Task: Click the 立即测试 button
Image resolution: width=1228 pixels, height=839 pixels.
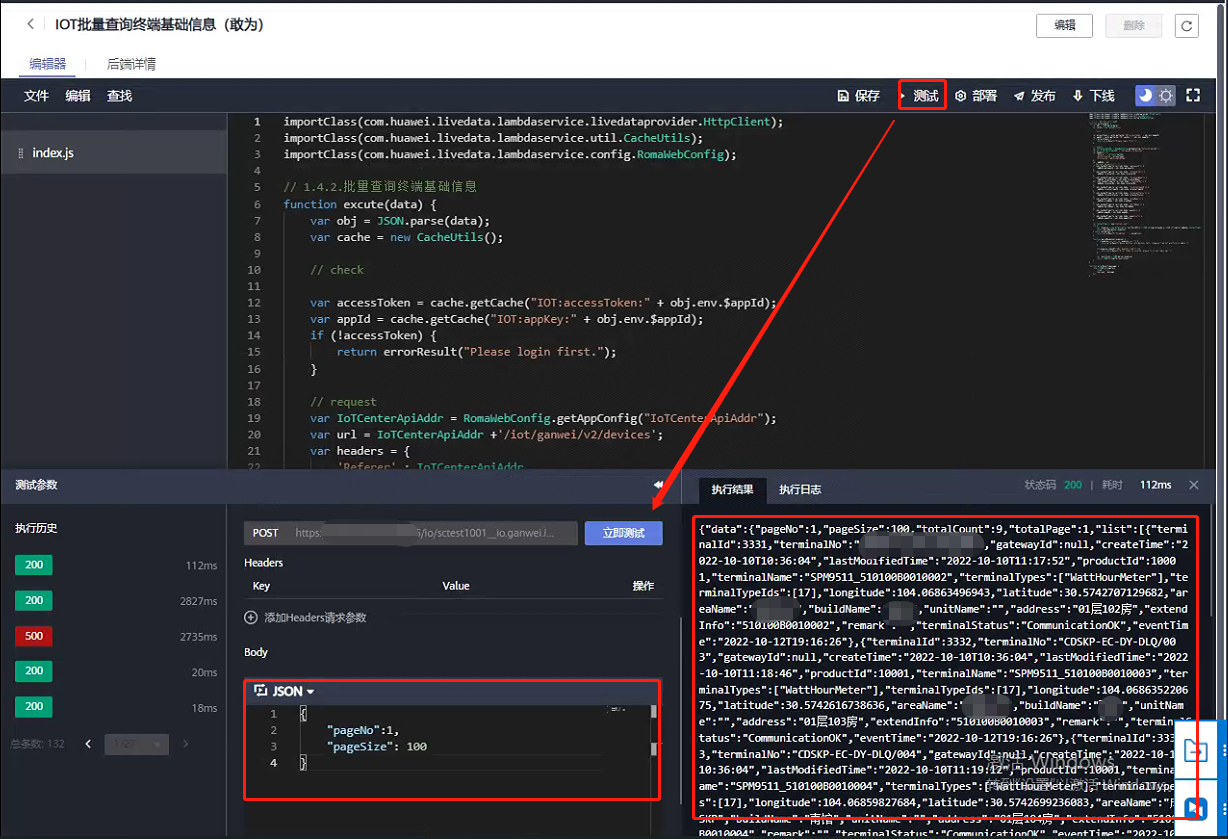Action: [623, 533]
